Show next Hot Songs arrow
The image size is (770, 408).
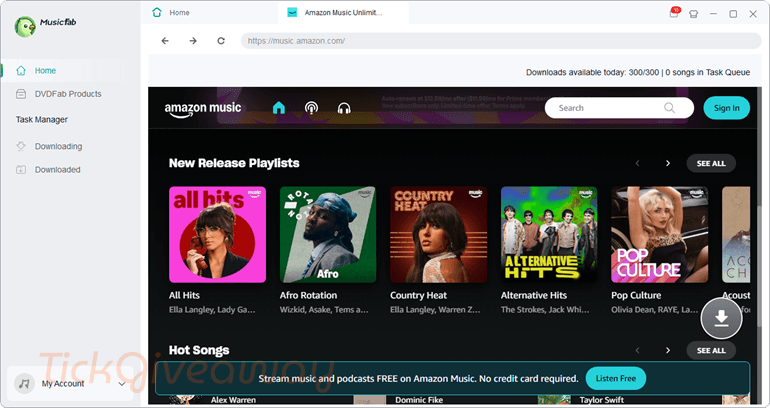[x=668, y=351]
